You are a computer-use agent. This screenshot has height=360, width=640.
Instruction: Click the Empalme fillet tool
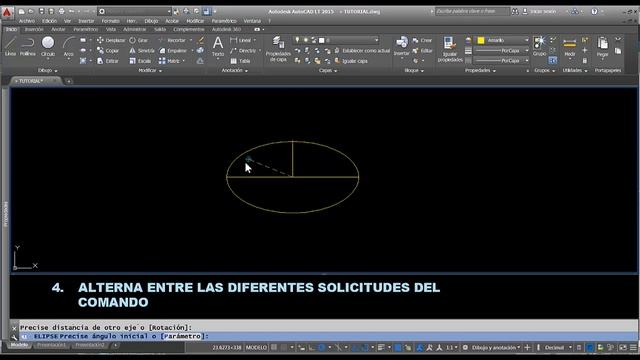pos(173,51)
